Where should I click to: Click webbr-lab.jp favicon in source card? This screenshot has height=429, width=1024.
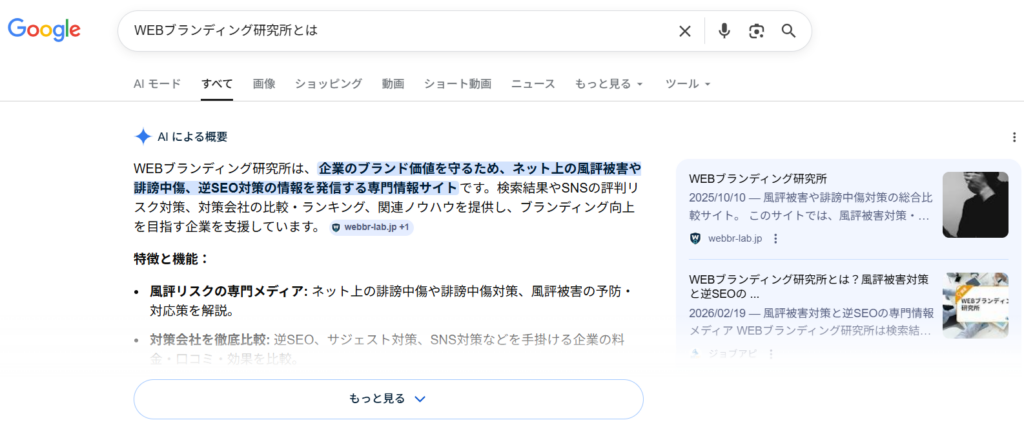coord(695,238)
